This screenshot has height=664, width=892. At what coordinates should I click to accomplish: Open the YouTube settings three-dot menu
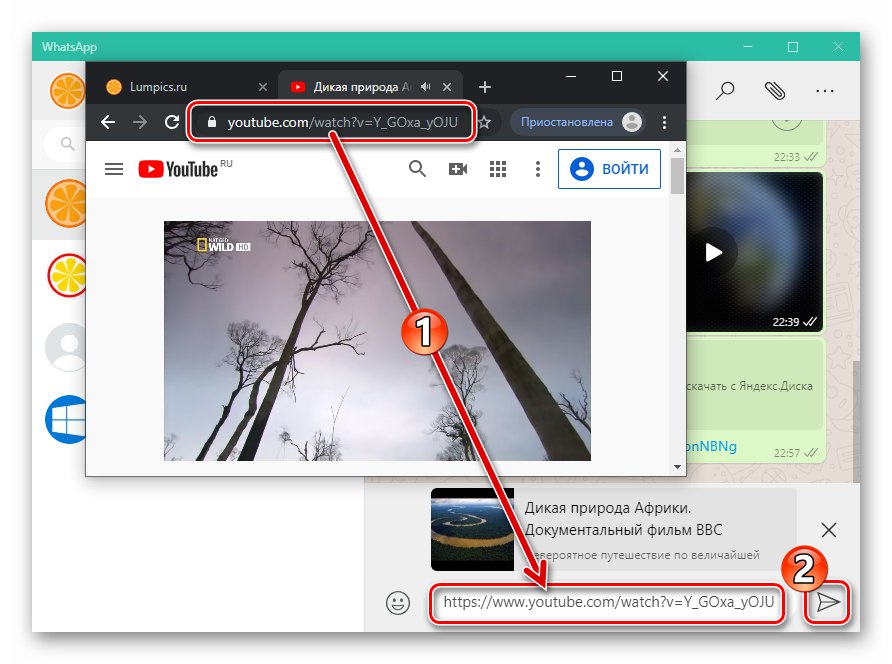pos(538,169)
